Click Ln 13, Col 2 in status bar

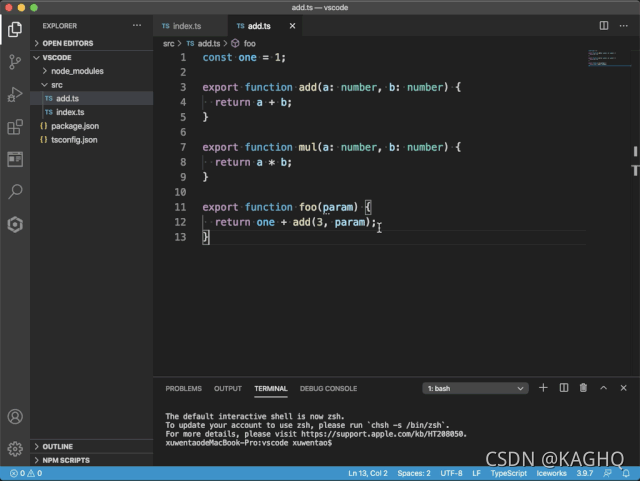click(x=368, y=473)
